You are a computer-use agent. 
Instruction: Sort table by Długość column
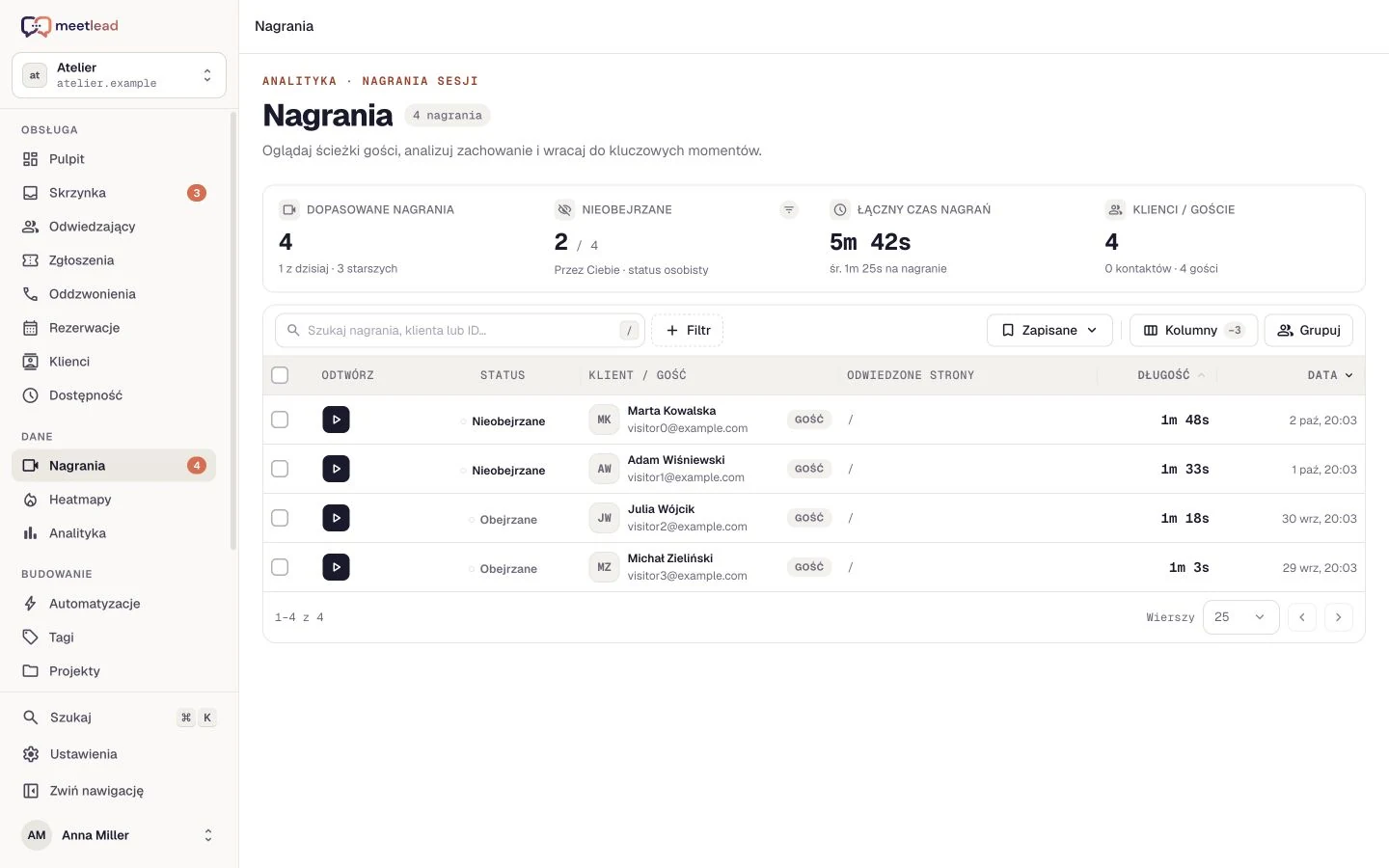(x=1171, y=375)
